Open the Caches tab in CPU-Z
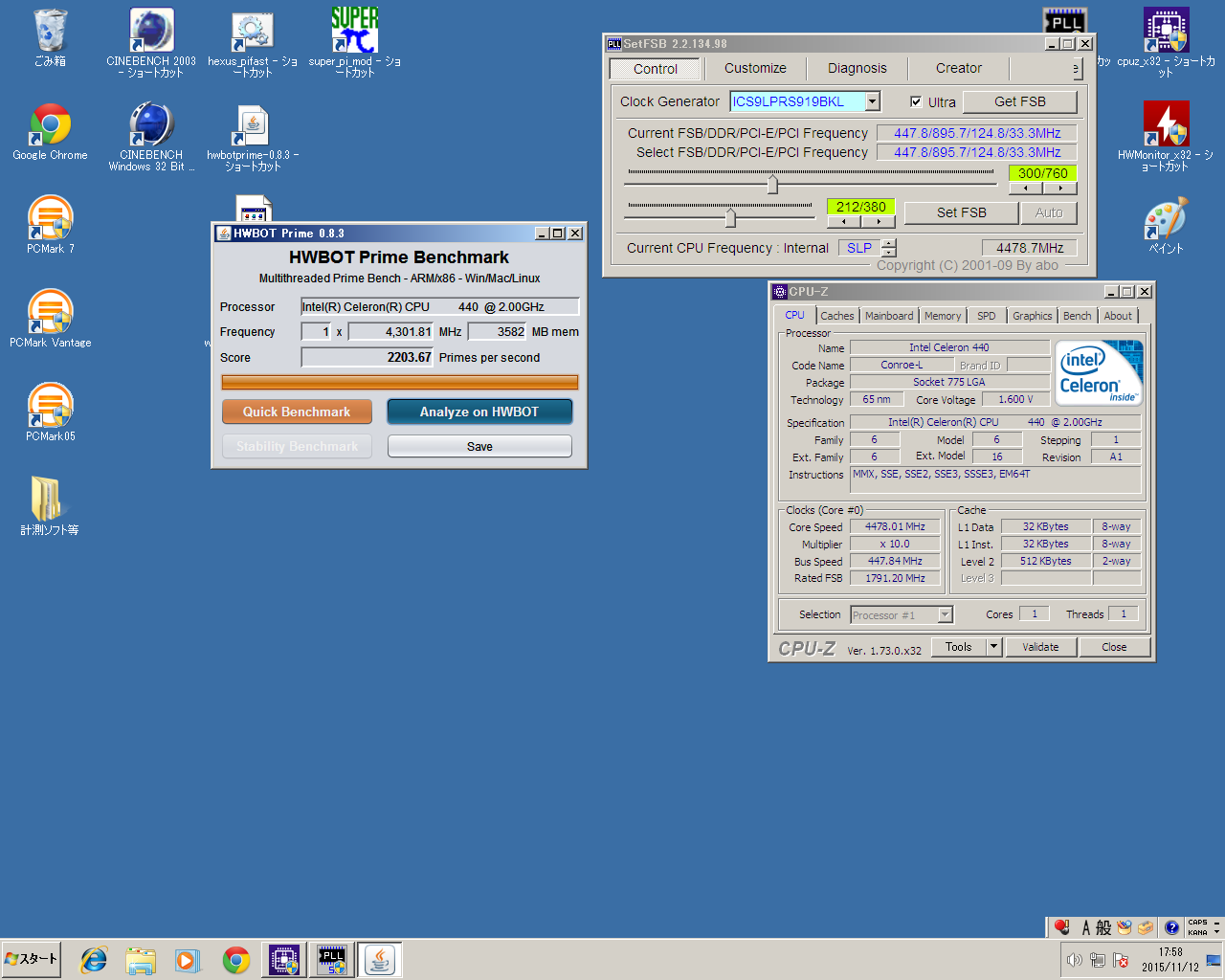 coord(837,316)
